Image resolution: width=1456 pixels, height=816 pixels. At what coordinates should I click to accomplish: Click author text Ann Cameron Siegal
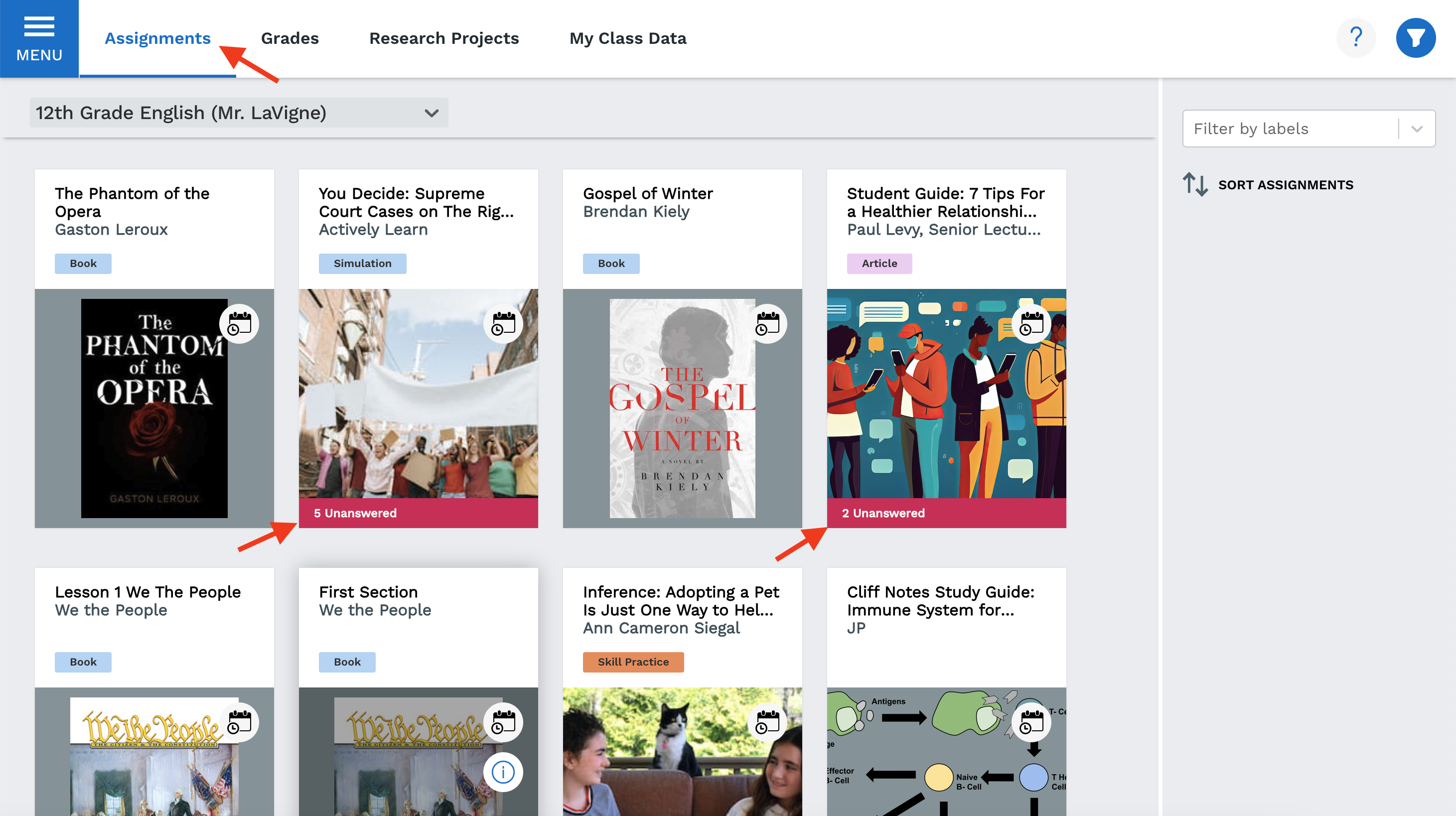[x=661, y=628]
